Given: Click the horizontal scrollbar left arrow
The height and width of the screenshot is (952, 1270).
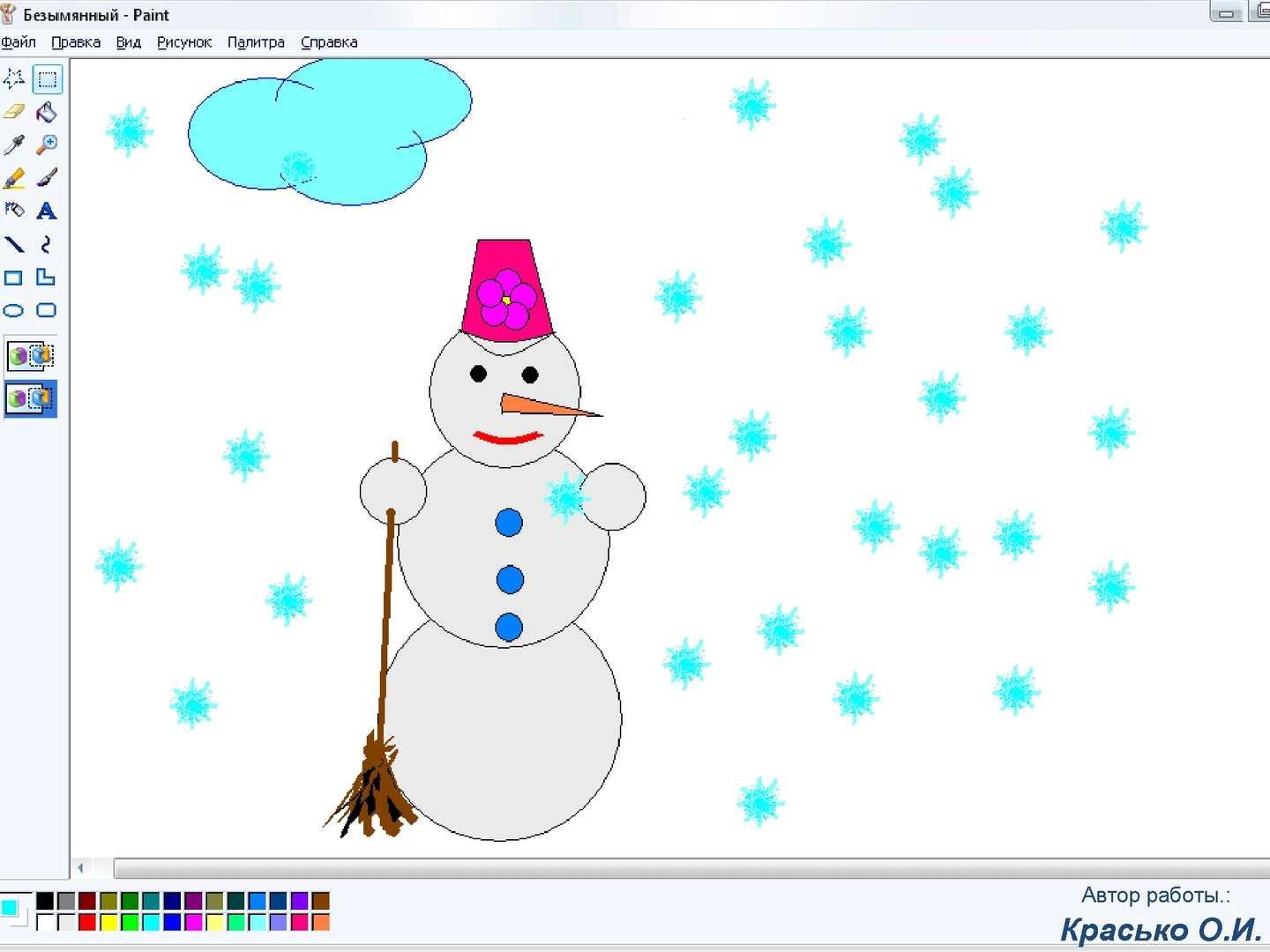Looking at the screenshot, I should [81, 868].
